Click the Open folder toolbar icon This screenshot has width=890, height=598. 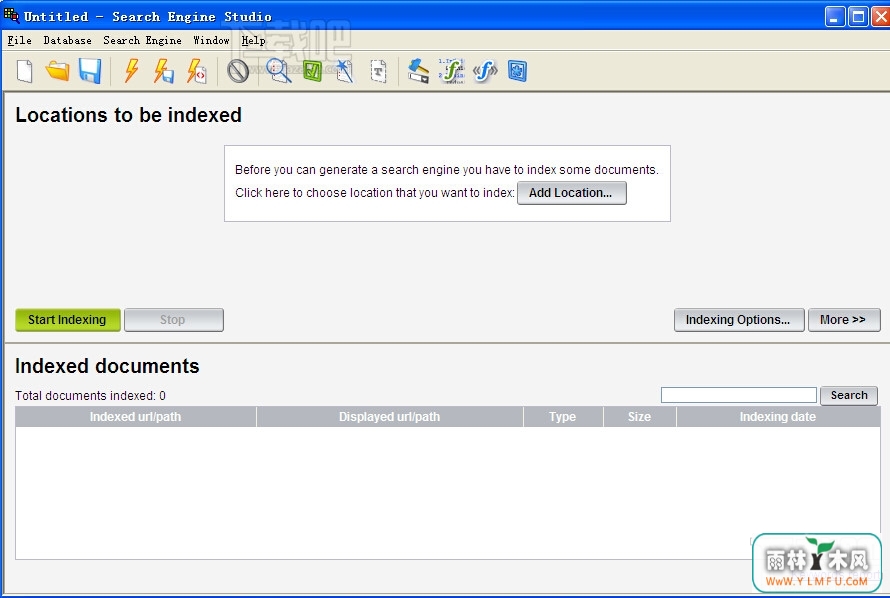pyautogui.click(x=57, y=71)
